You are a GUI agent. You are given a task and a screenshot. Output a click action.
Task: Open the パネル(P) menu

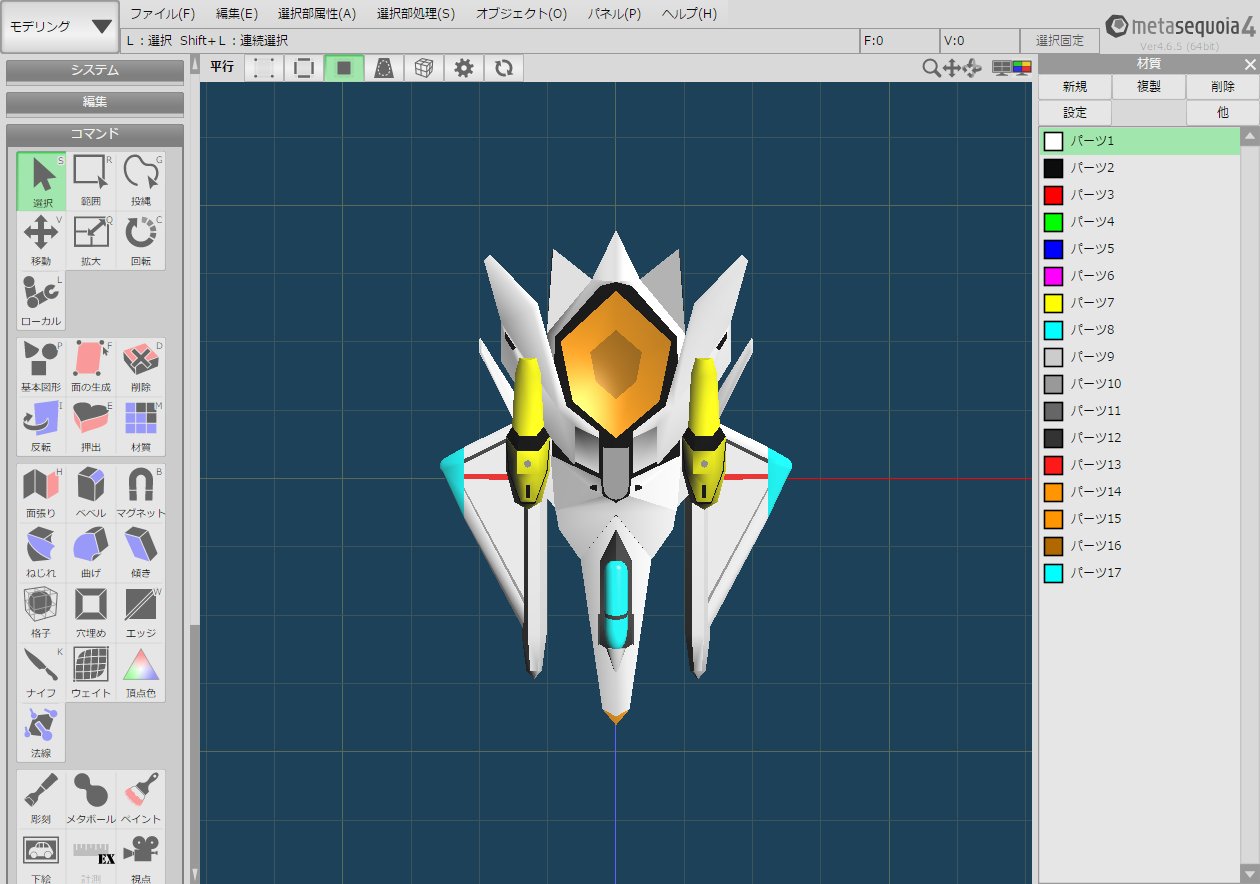[614, 14]
